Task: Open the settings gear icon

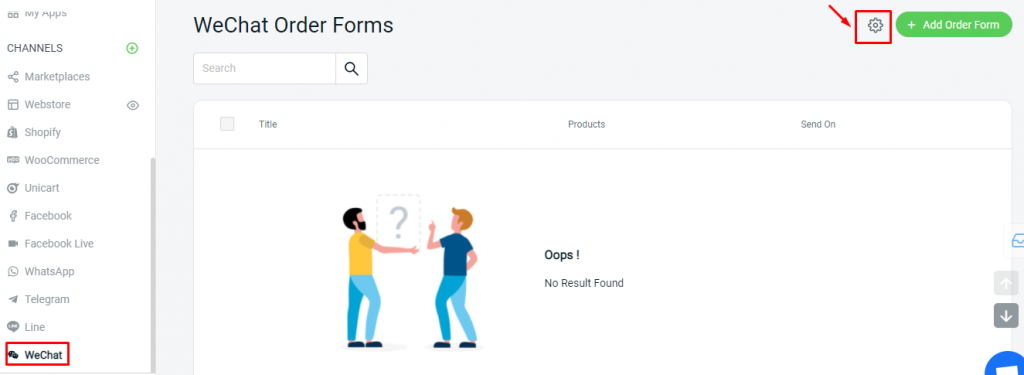Action: tap(875, 25)
